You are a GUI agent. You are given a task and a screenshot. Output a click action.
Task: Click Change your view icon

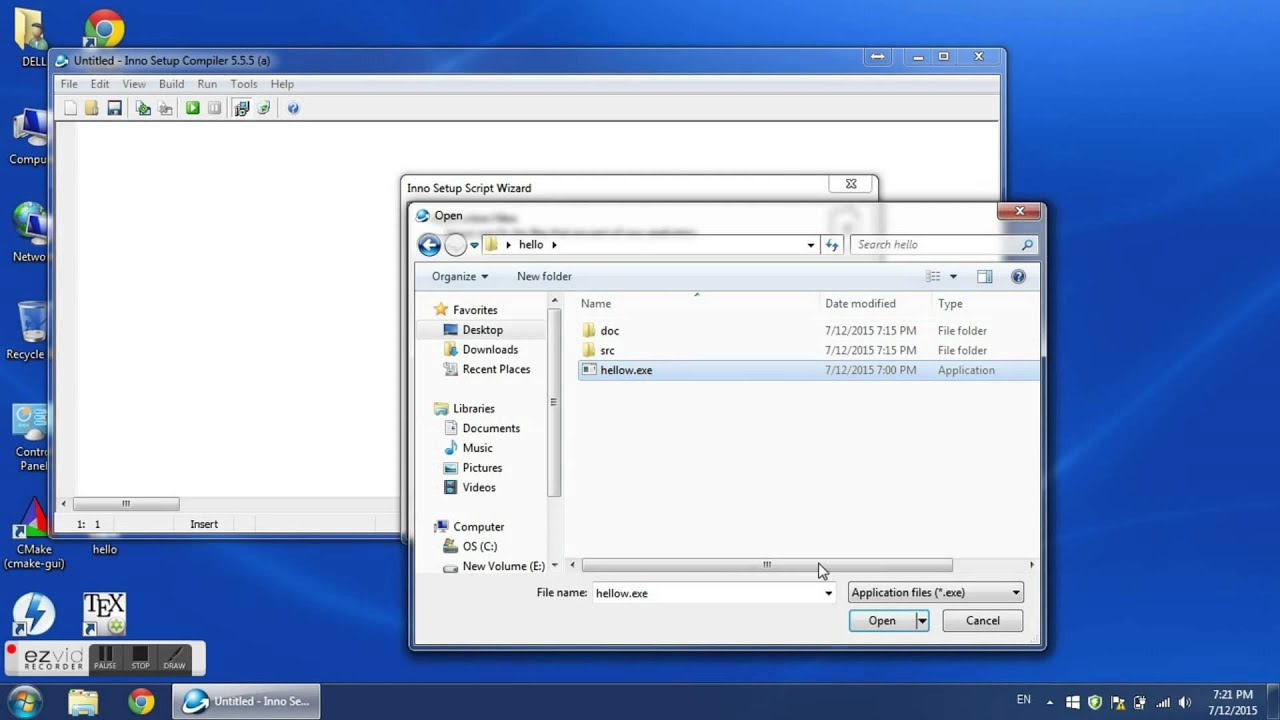point(933,276)
